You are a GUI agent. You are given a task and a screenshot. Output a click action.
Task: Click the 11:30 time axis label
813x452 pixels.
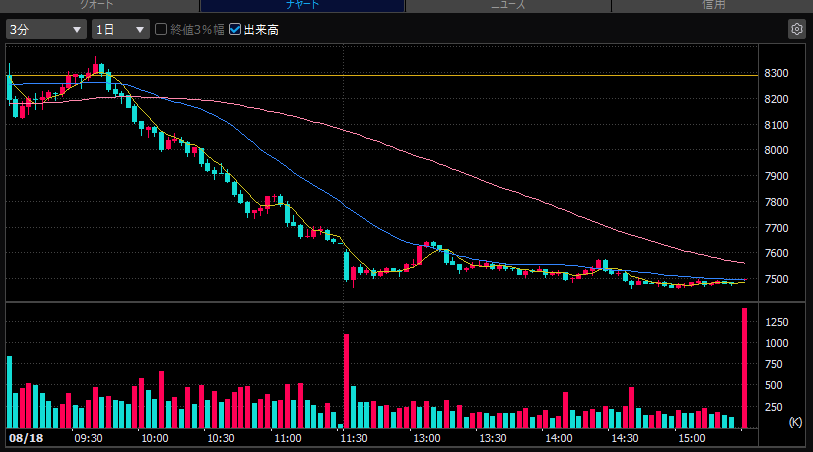pyautogui.click(x=354, y=438)
